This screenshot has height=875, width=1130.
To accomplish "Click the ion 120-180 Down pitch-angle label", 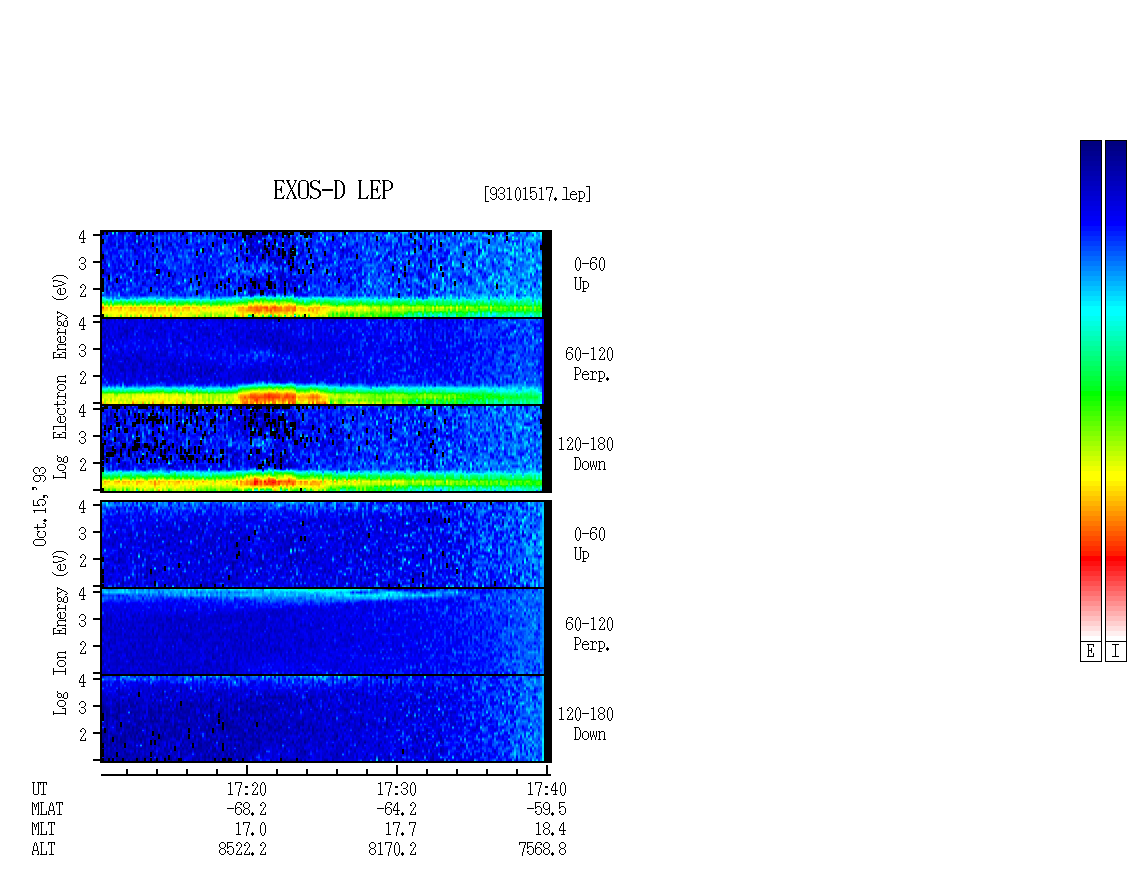I will 585,724.
